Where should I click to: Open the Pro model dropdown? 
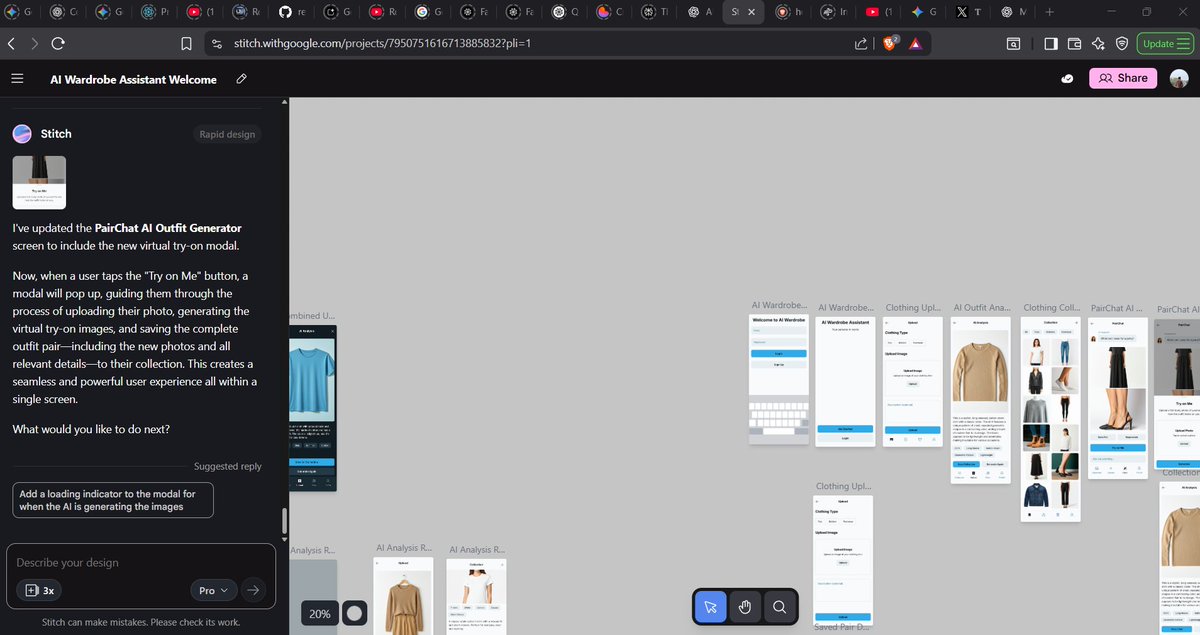[213, 590]
